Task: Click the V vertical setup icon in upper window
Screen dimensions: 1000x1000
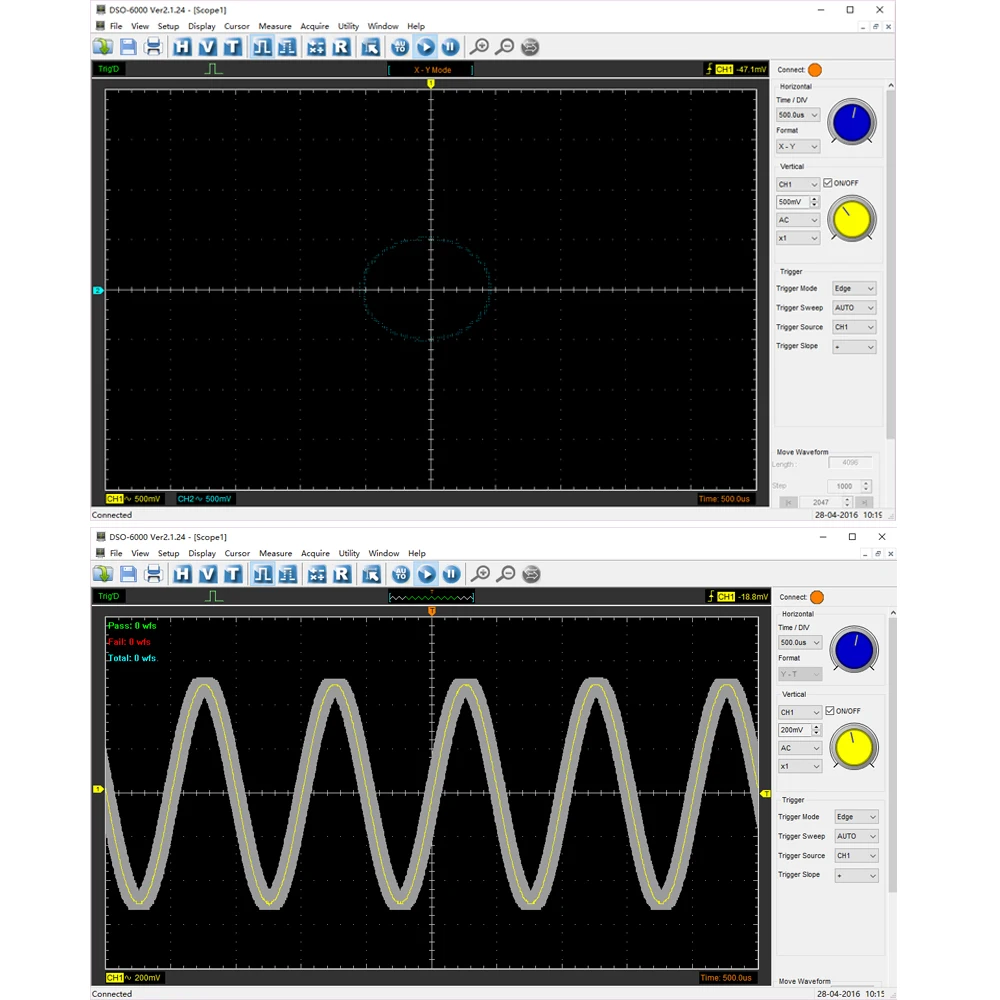Action: pos(207,47)
